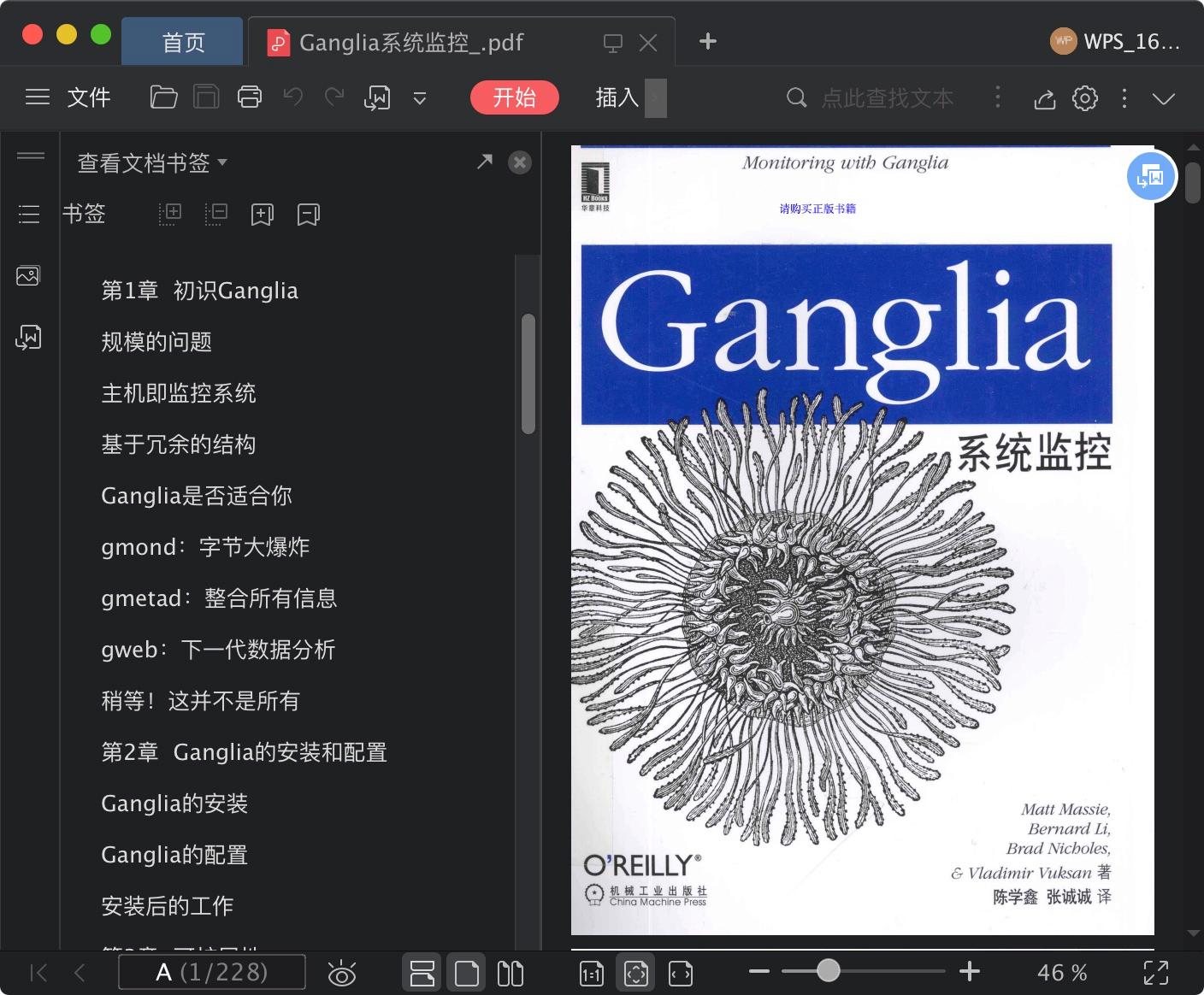
Task: Open the settings gear icon
Action: pos(1085,98)
